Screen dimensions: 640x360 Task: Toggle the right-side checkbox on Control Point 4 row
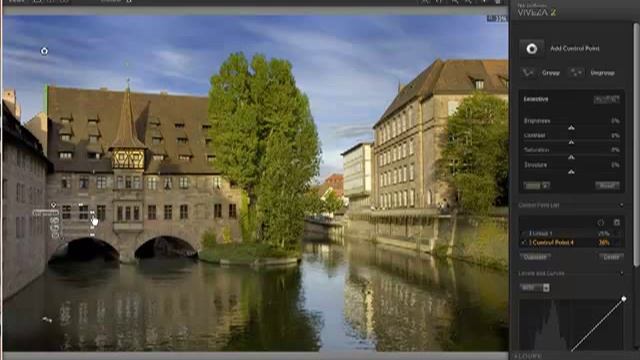click(618, 242)
